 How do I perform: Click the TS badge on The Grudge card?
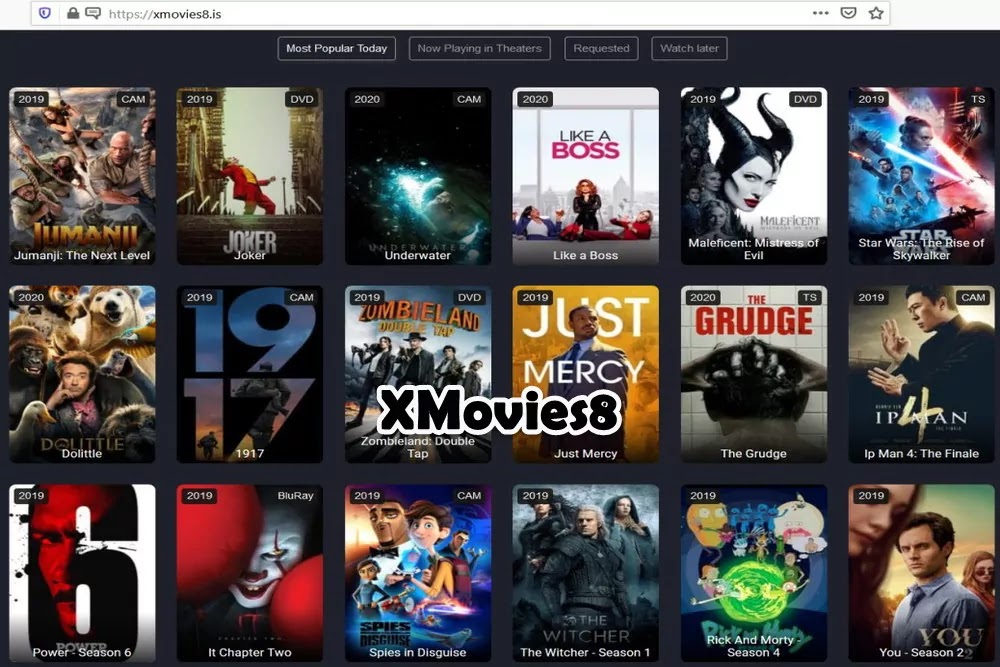[x=809, y=297]
